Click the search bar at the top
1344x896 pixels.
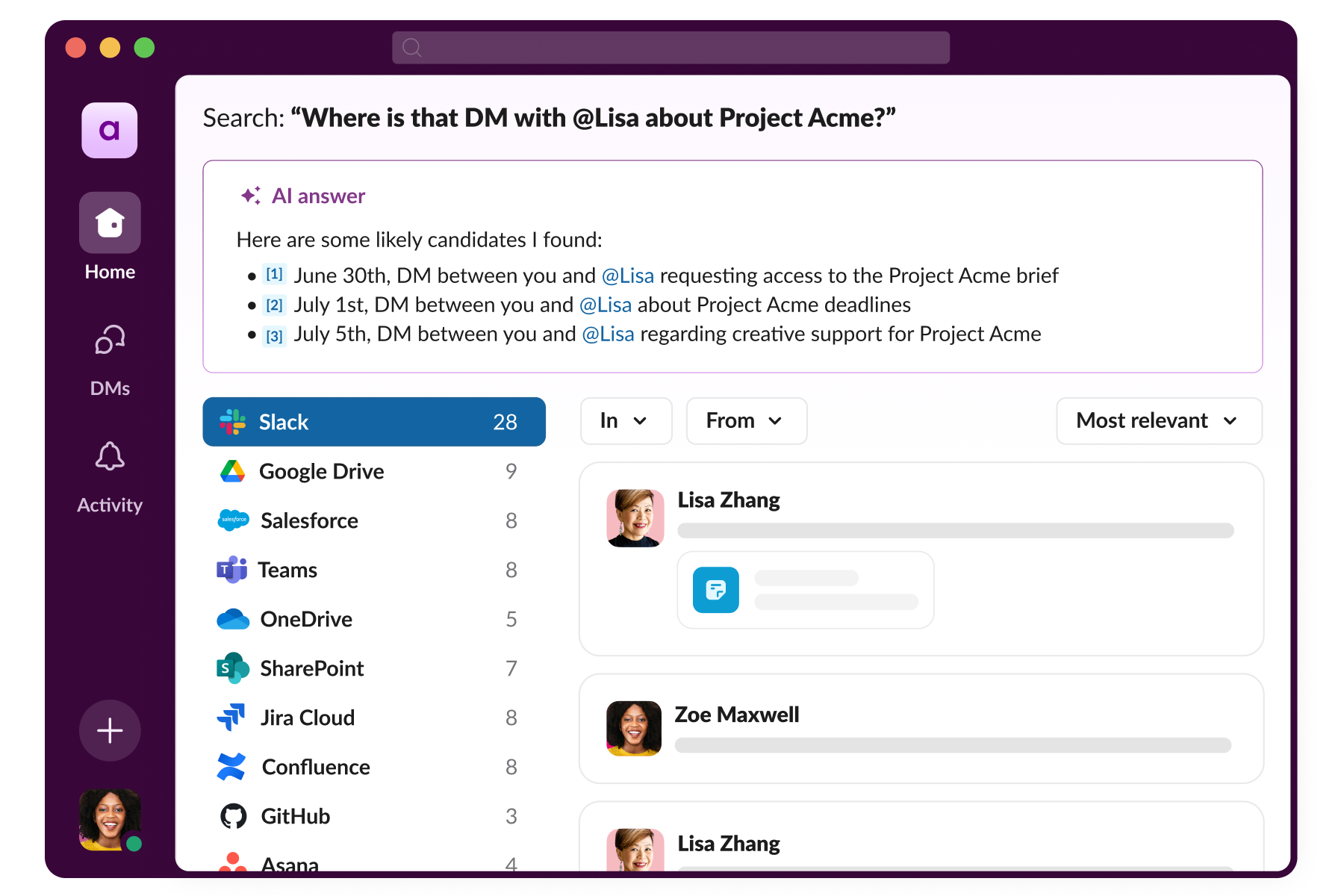click(671, 48)
